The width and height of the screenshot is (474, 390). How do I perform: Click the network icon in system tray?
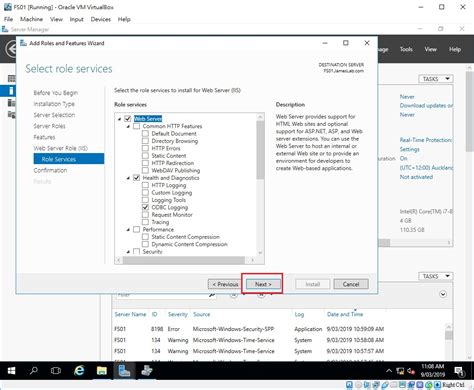[400, 371]
